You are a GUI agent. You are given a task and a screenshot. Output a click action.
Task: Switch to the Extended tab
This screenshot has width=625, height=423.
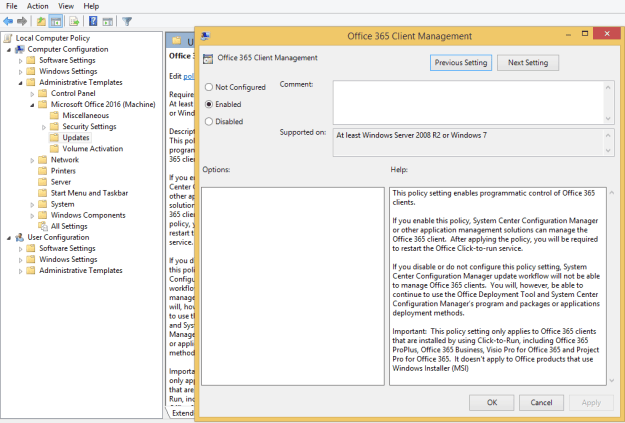pyautogui.click(x=182, y=413)
